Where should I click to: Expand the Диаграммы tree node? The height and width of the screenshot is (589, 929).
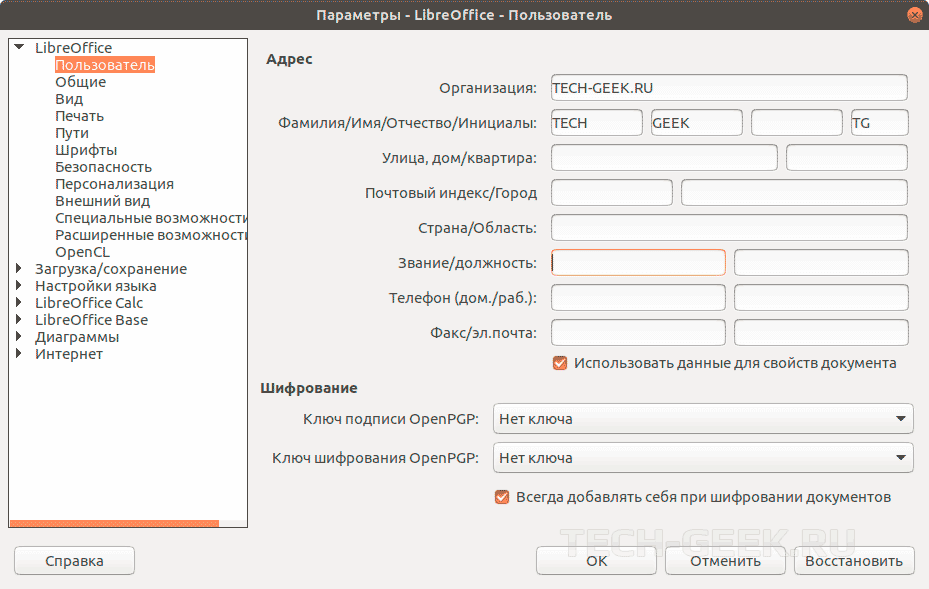[19, 337]
